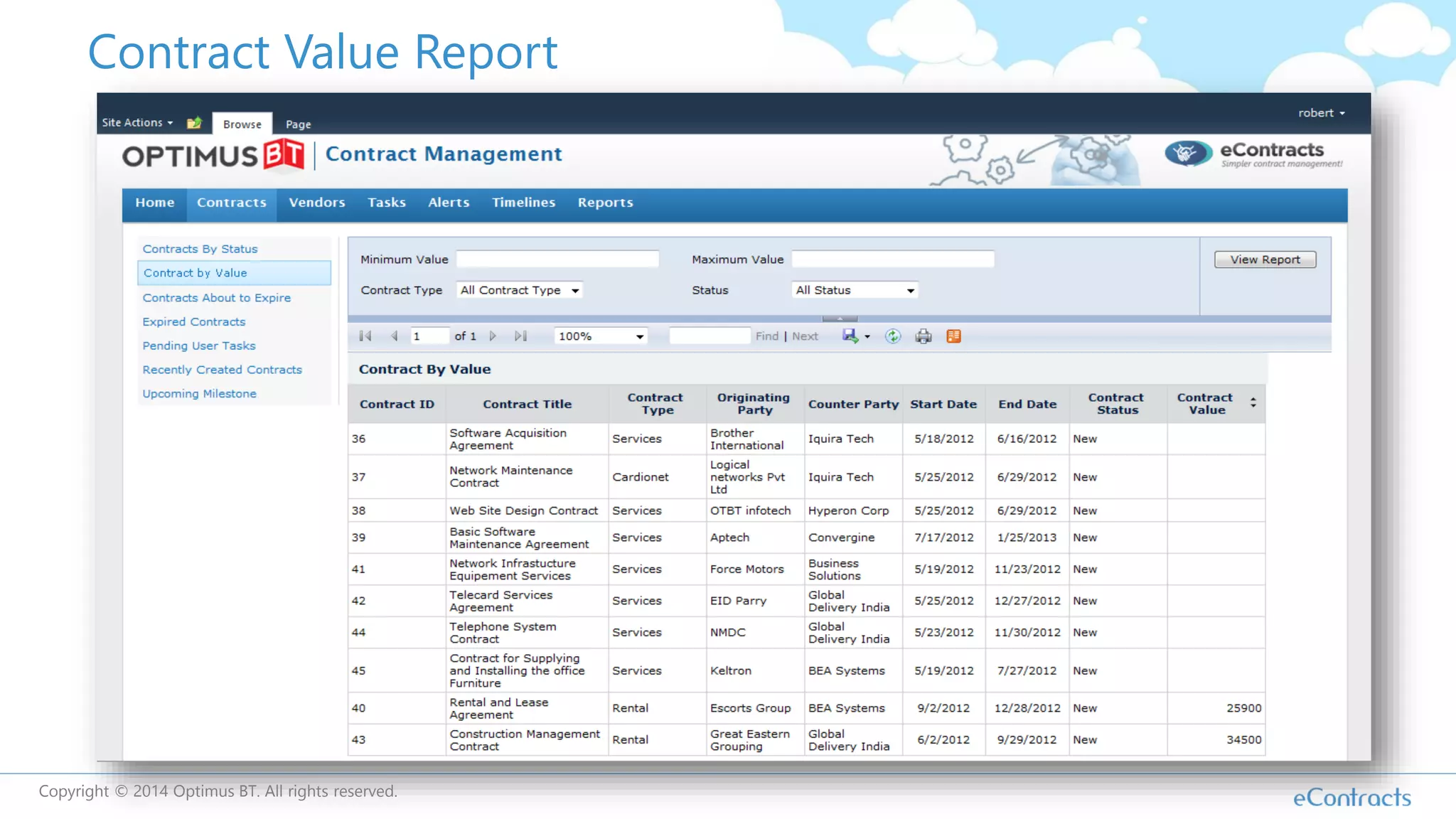The width and height of the screenshot is (1456, 819).
Task: Click Next in report toolbar
Action: pyautogui.click(x=805, y=336)
